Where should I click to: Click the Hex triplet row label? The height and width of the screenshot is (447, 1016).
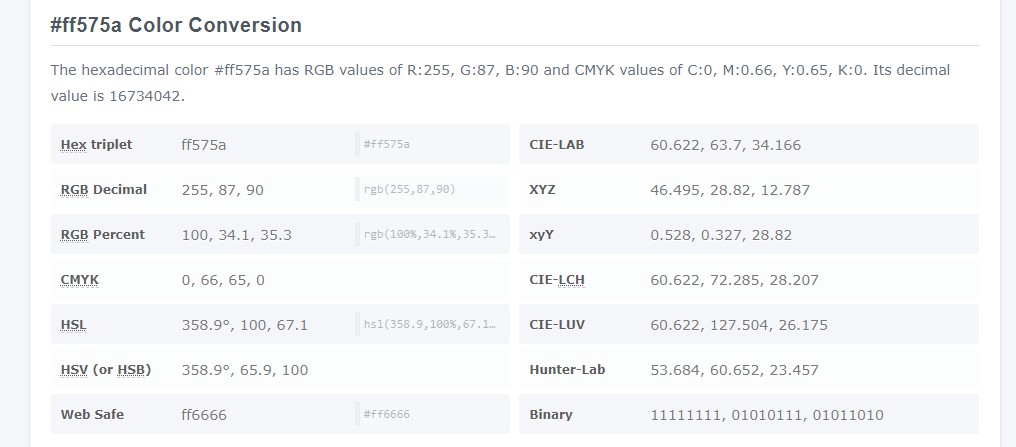click(x=96, y=144)
